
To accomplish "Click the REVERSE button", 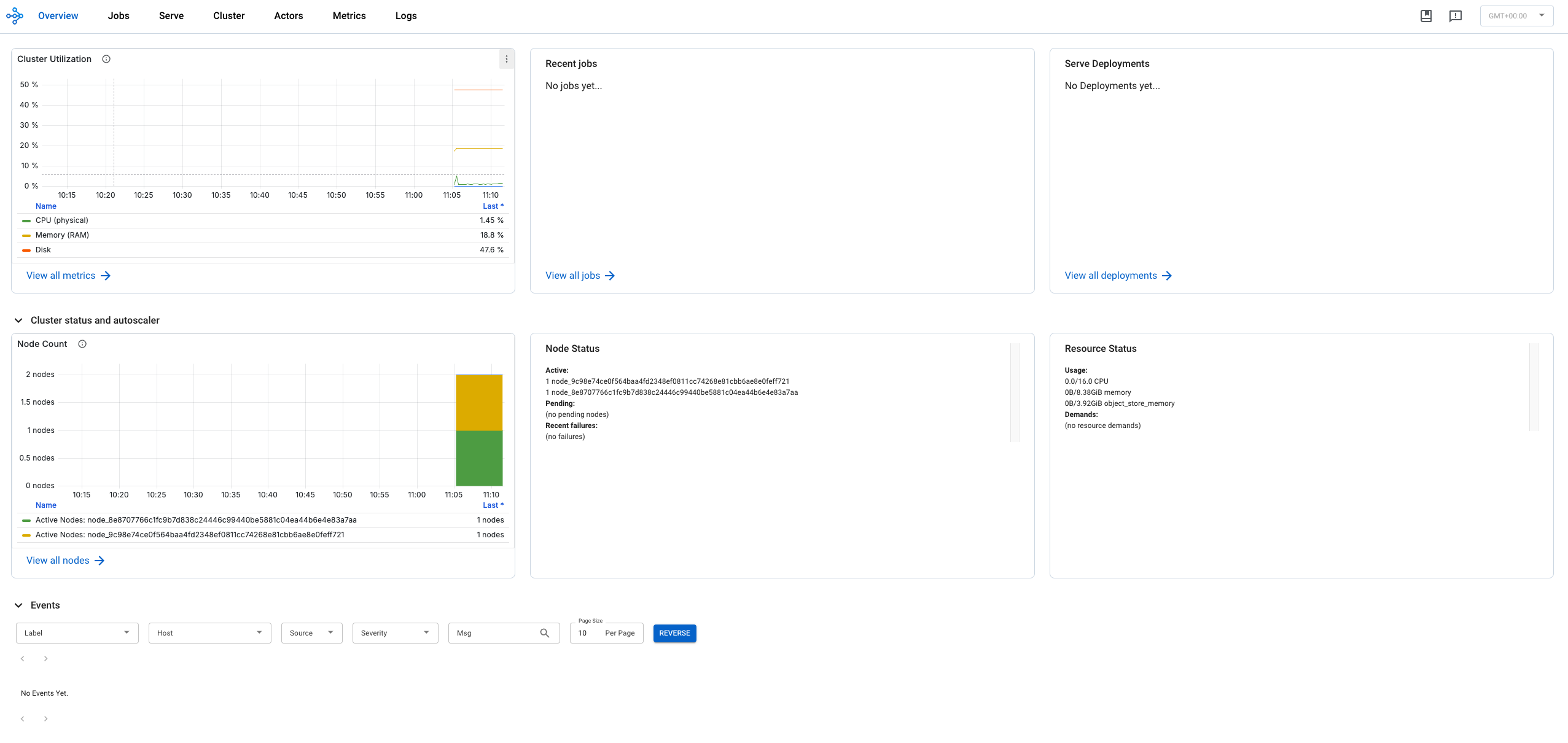I will pos(674,633).
